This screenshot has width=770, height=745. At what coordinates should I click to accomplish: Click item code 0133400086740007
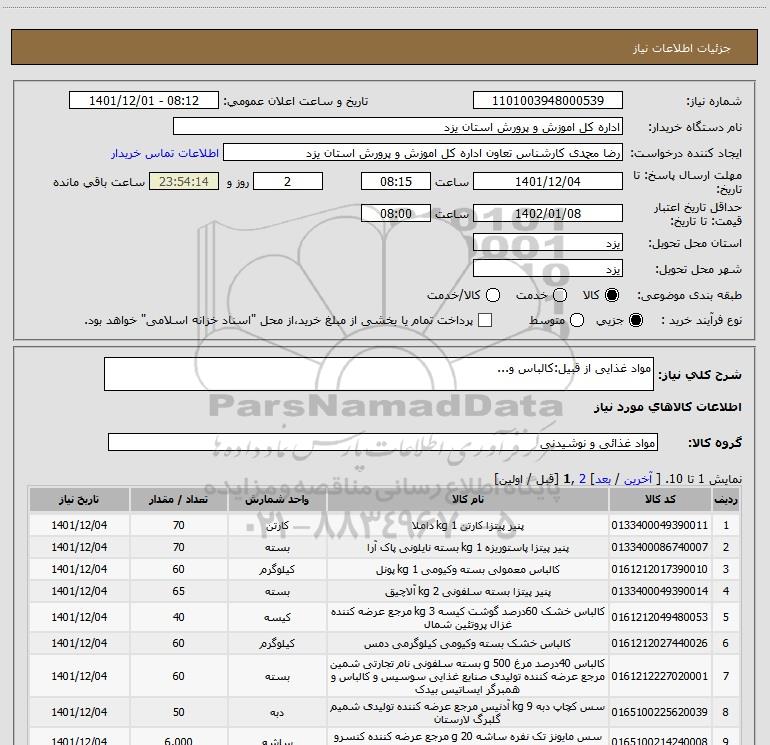660,547
